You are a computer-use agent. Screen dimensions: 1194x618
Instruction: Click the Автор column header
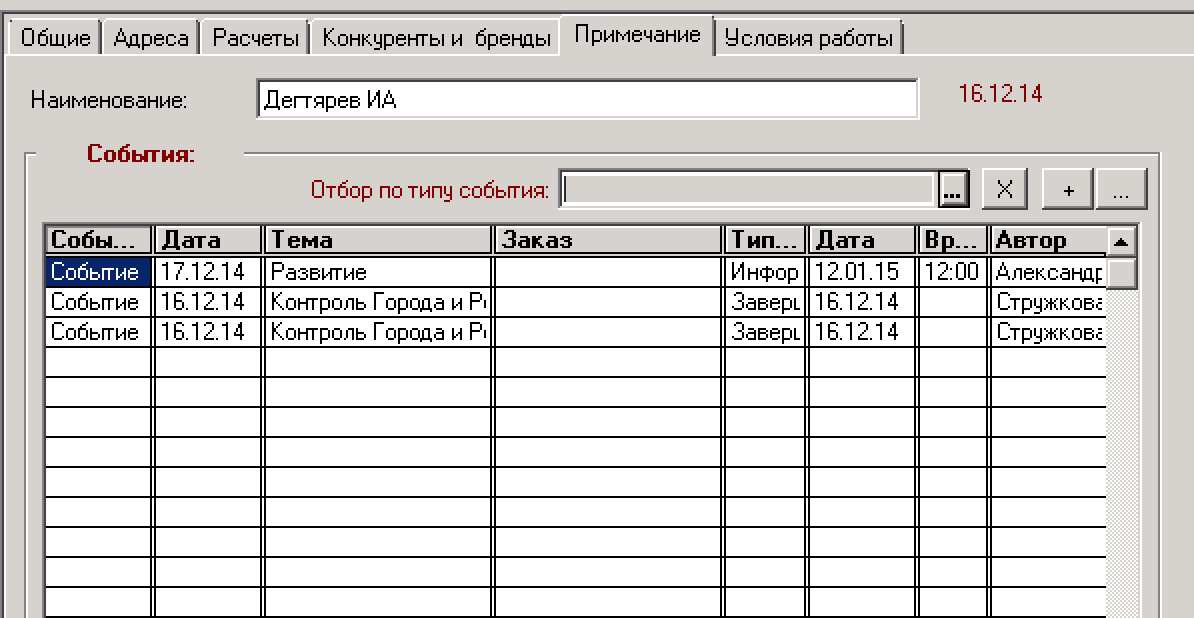[x=1049, y=241]
